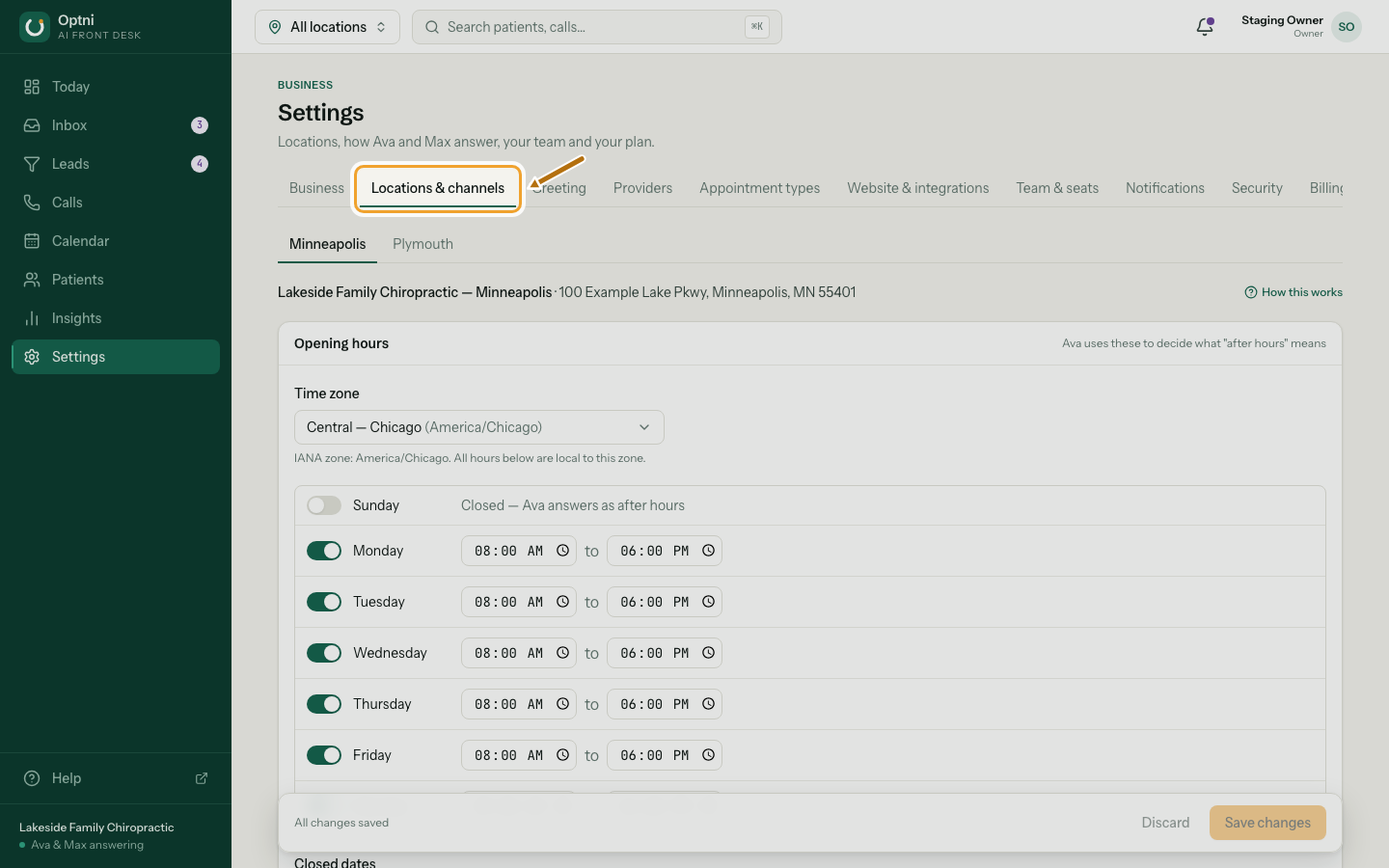Viewport: 1389px width, 868px height.
Task: Open the How this works link
Action: tap(1294, 292)
